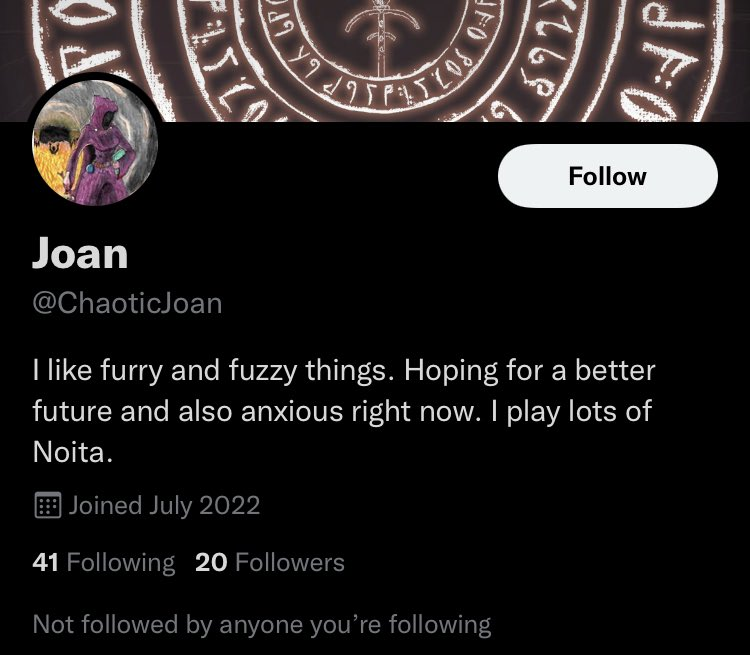
Task: Click the number 41 in the profile stats
Action: pyautogui.click(x=46, y=563)
